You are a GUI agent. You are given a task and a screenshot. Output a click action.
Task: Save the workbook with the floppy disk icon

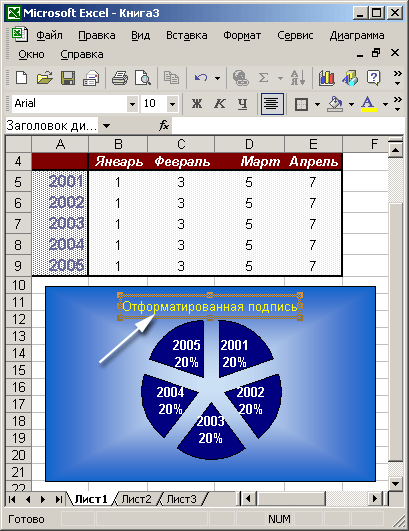pyautogui.click(x=68, y=78)
